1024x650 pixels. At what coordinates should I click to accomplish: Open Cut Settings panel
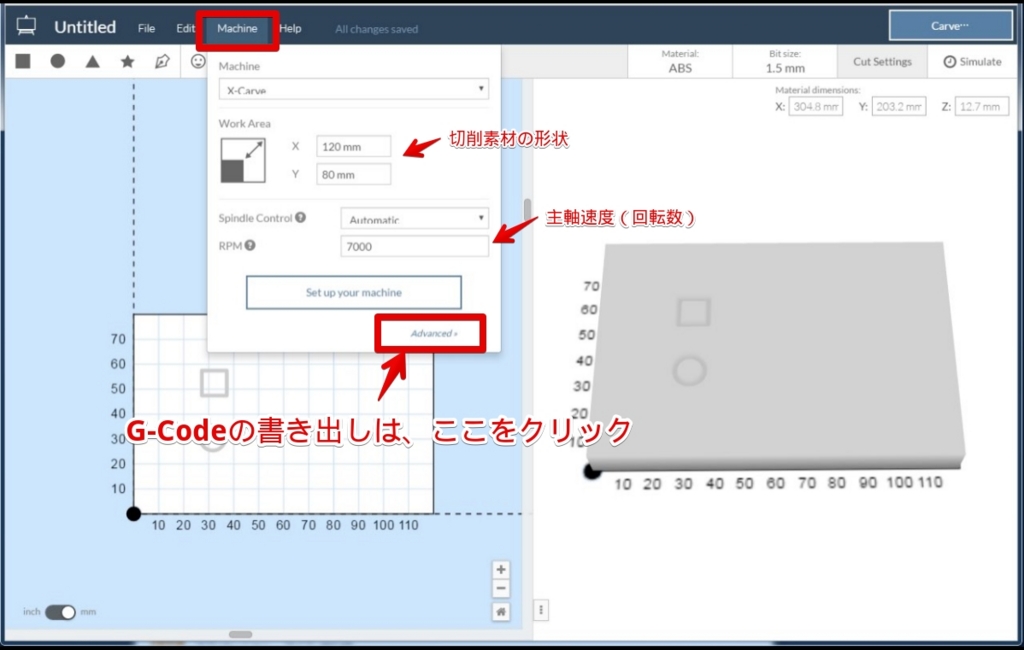coord(882,61)
